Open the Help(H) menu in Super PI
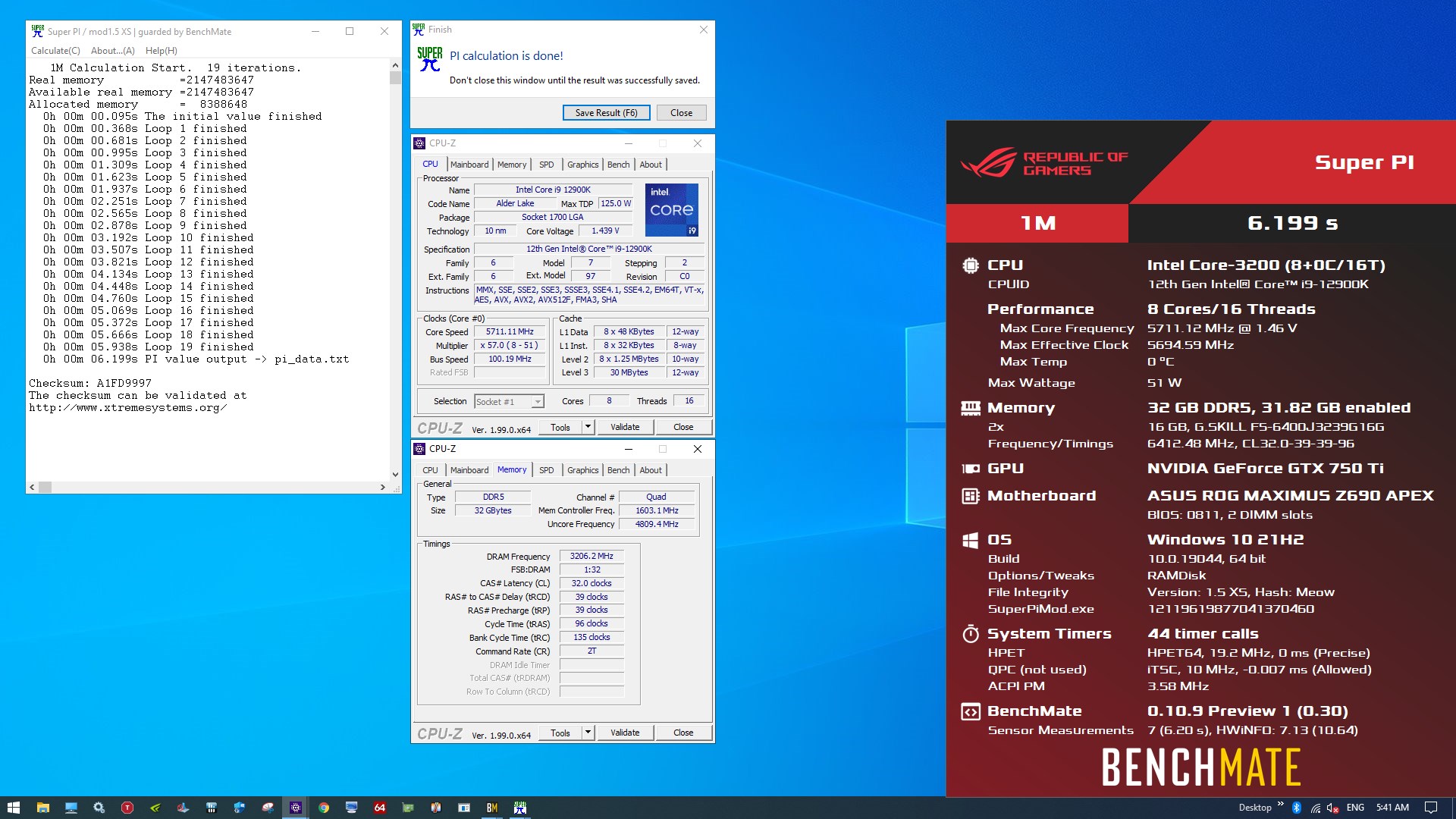This screenshot has height=819, width=1456. click(162, 51)
